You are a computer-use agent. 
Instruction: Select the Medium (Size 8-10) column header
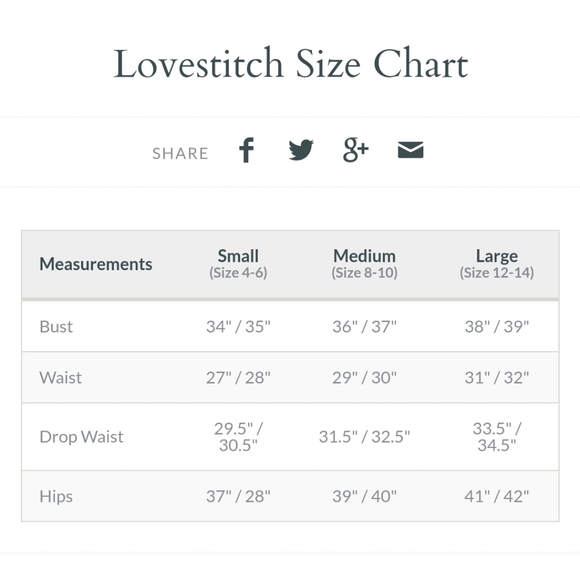(364, 264)
